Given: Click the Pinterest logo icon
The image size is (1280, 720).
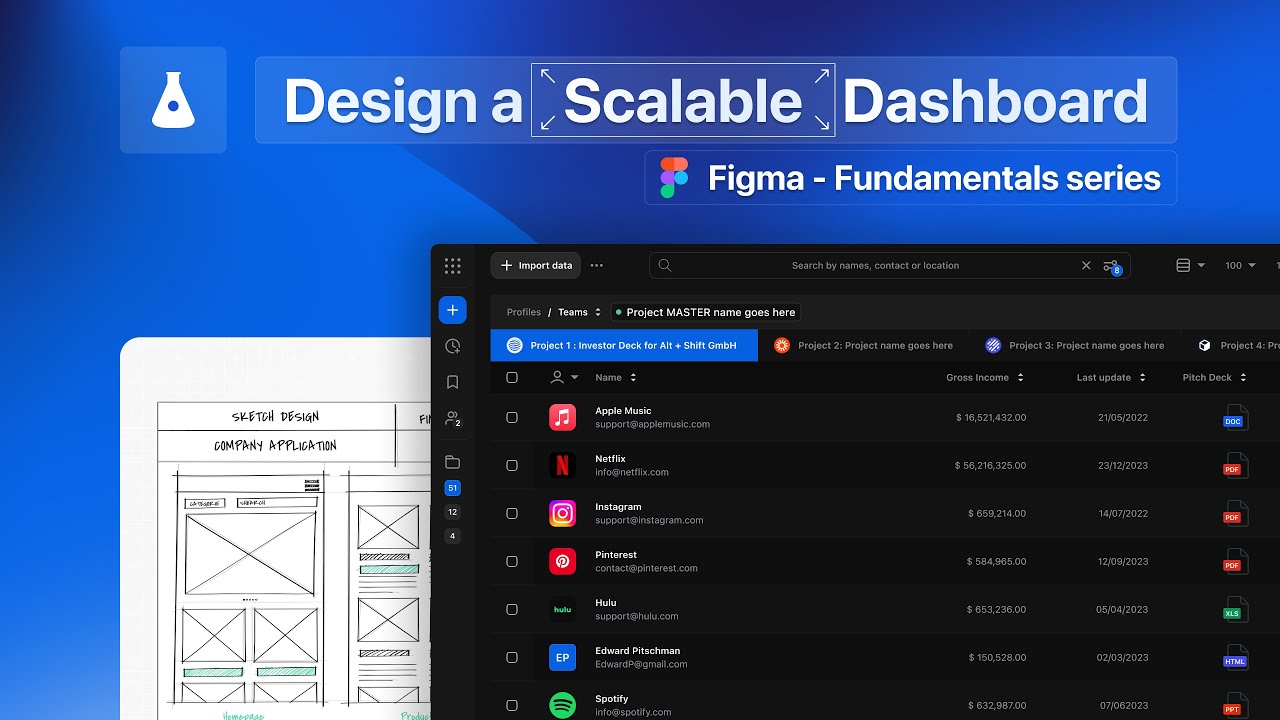Looking at the screenshot, I should click(x=563, y=561).
